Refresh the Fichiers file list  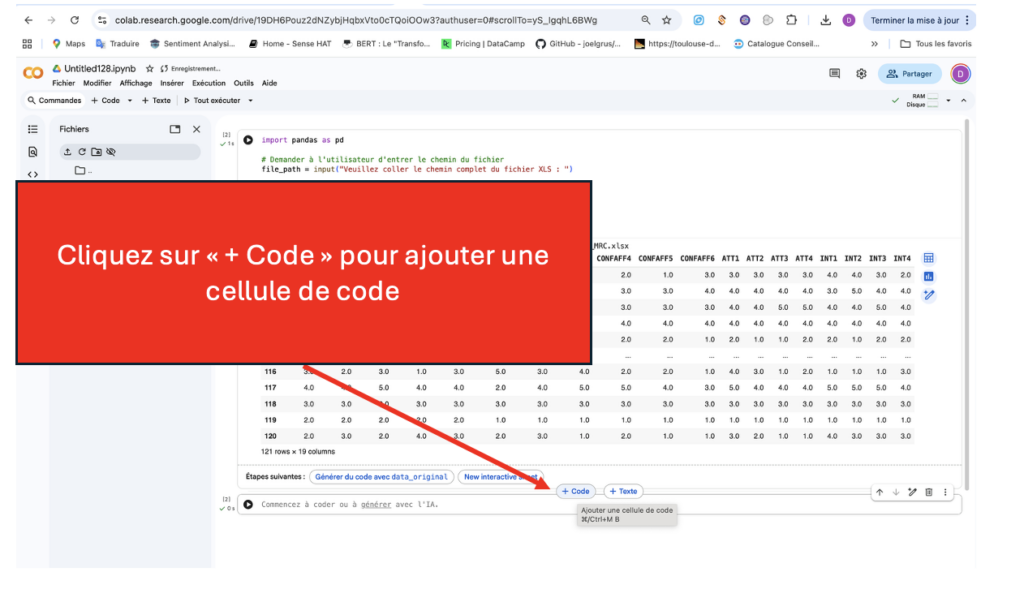pyautogui.click(x=82, y=152)
